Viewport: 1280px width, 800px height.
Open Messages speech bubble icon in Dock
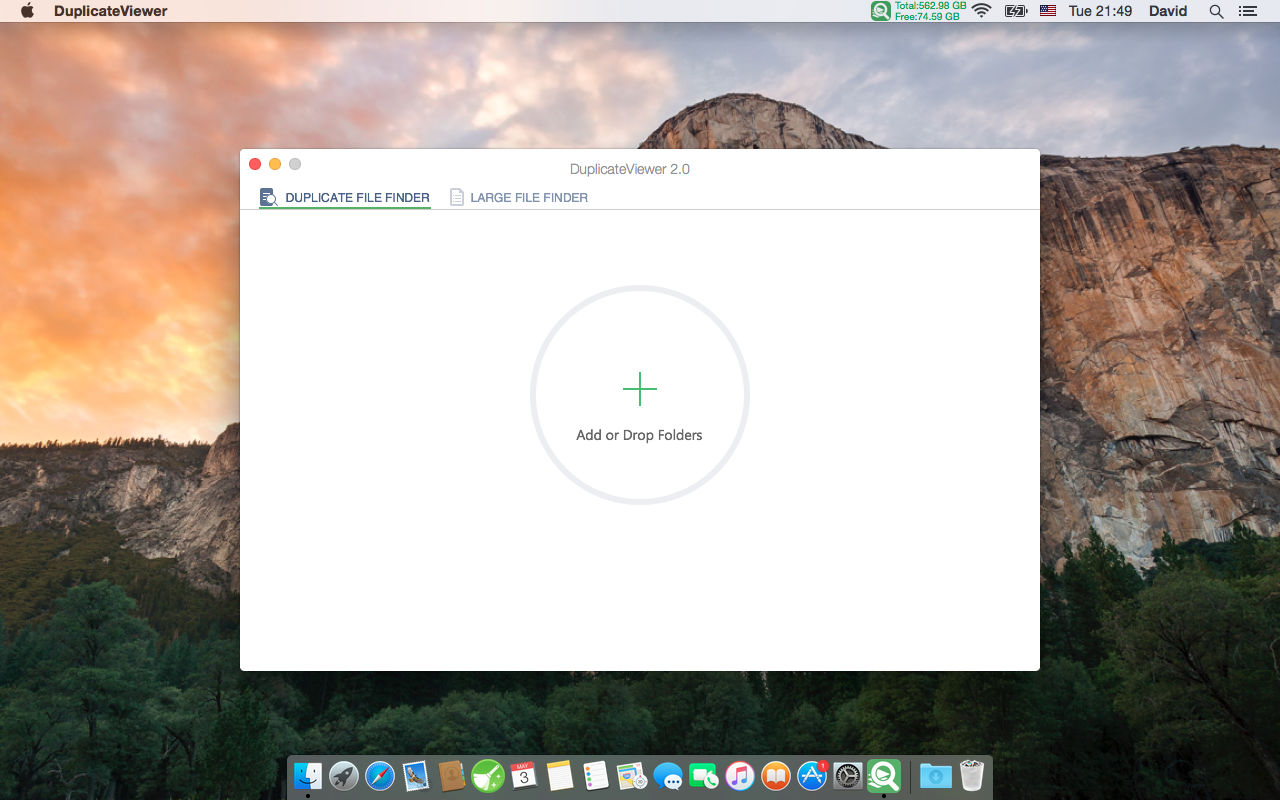click(x=668, y=775)
